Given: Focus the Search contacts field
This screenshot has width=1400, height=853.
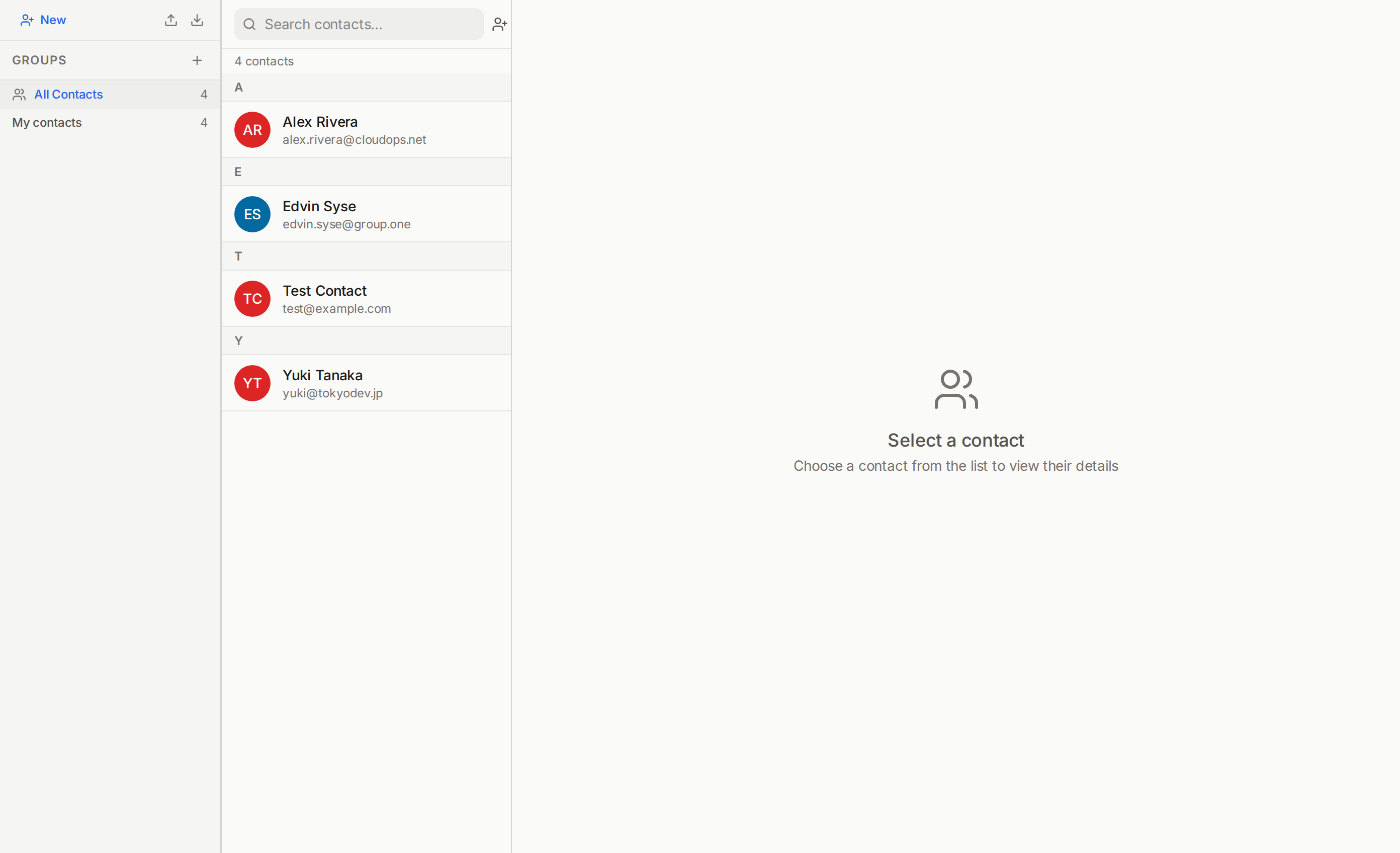Looking at the screenshot, I should tap(369, 25).
